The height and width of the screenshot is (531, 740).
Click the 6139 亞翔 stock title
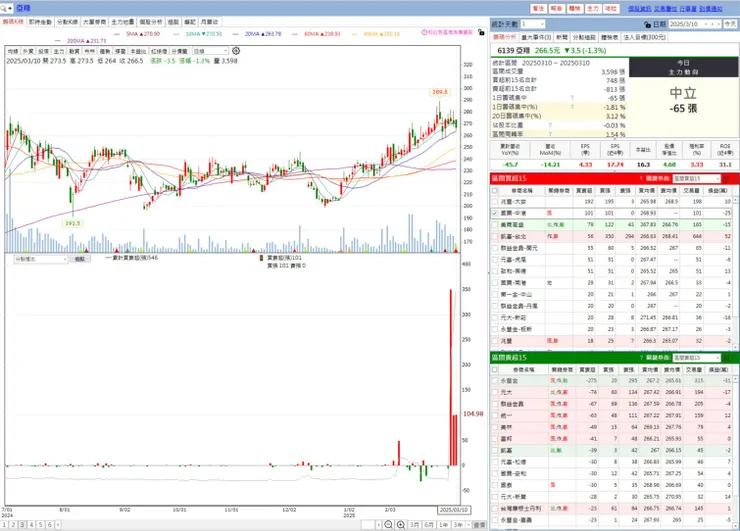(513, 51)
